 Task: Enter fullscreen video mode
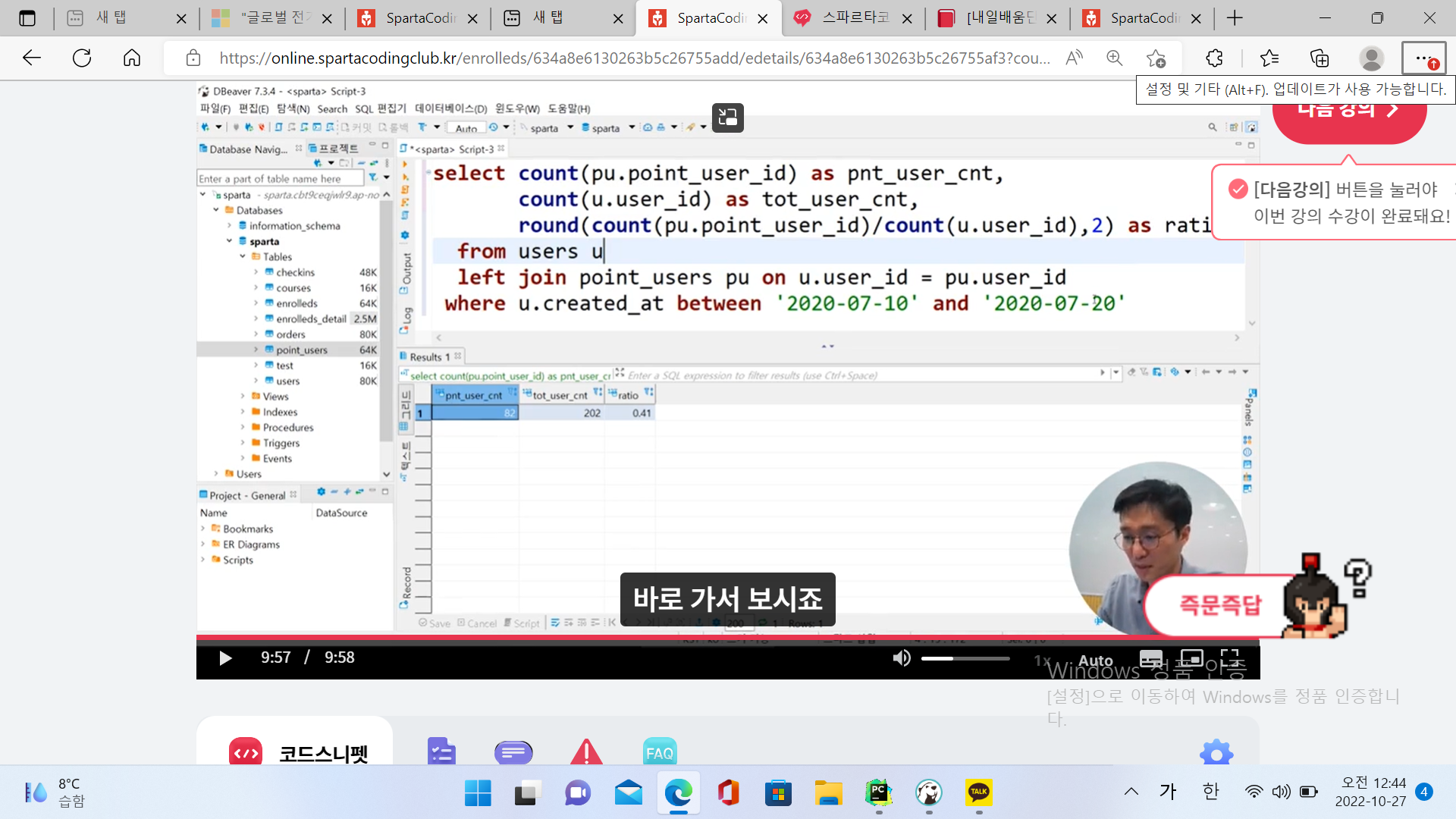pyautogui.click(x=1229, y=657)
